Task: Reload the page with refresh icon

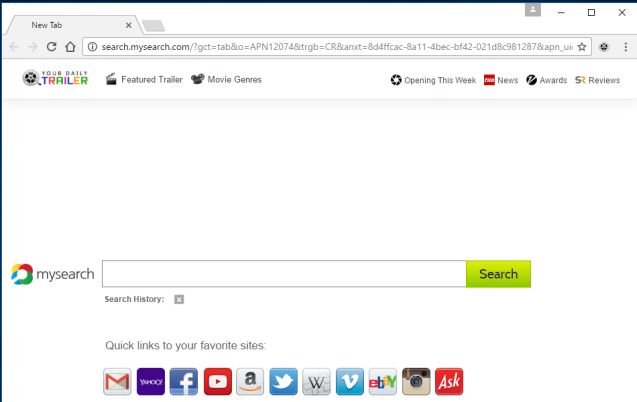Action: tap(51, 47)
